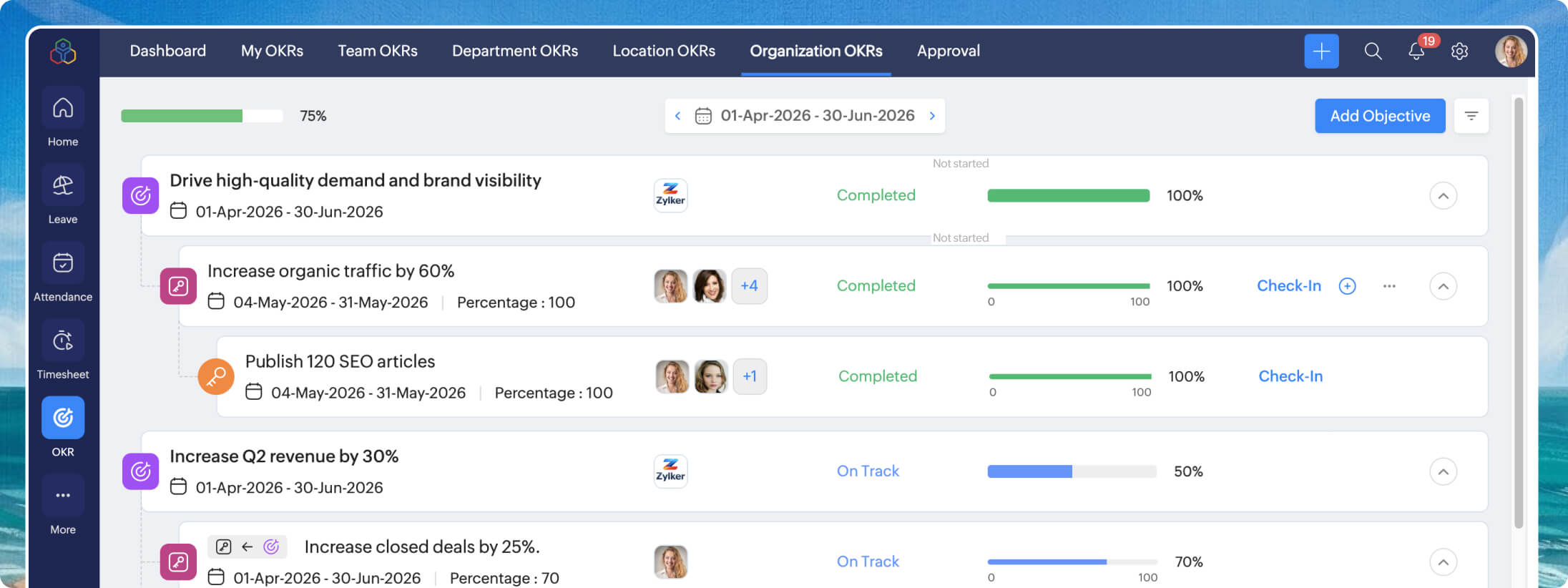Screen dimensions: 1568x588
Task: Collapse the Increase Q2 revenue objective
Action: point(1444,471)
